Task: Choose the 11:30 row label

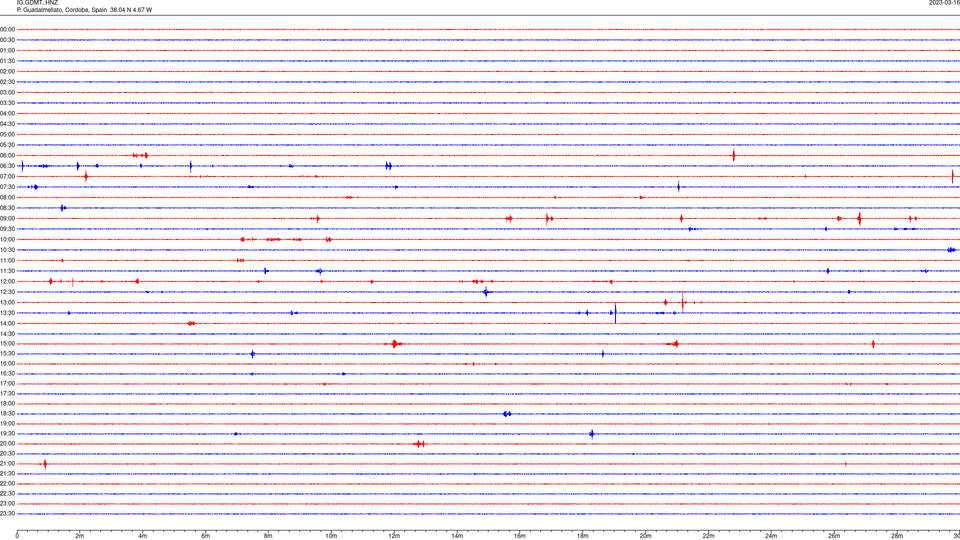Action: [x=7, y=271]
